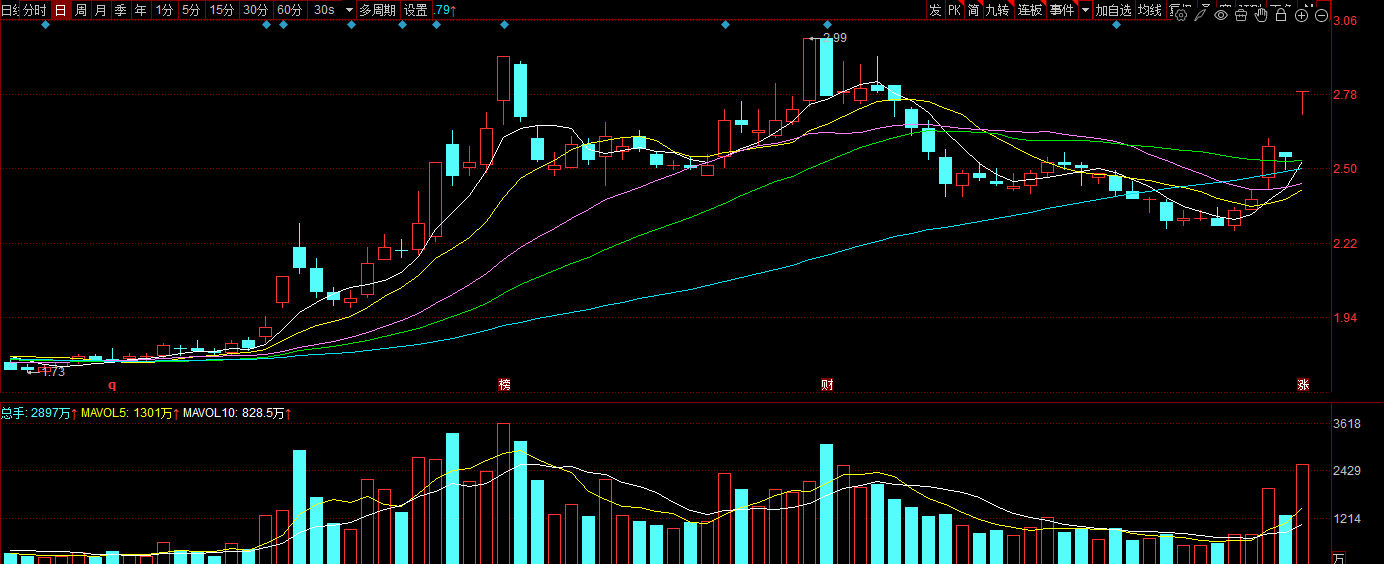Click the 1214 volume axis label
This screenshot has height=564, width=1384.
[1347, 519]
